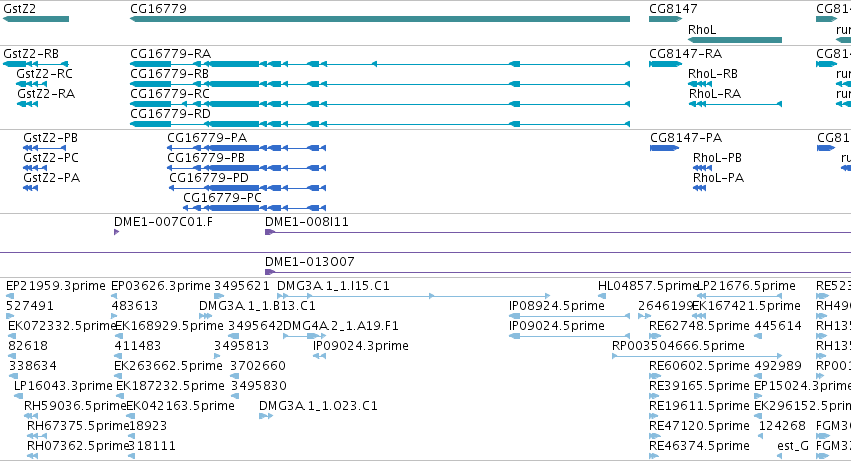
Task: Click the GstZ2-RA transcript label
Action: (x=46, y=94)
